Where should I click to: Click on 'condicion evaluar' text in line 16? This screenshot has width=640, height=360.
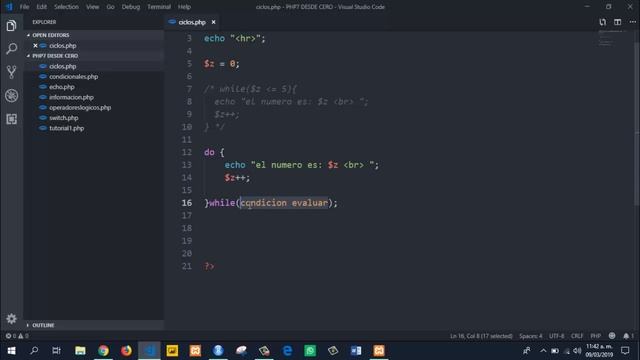coord(284,202)
